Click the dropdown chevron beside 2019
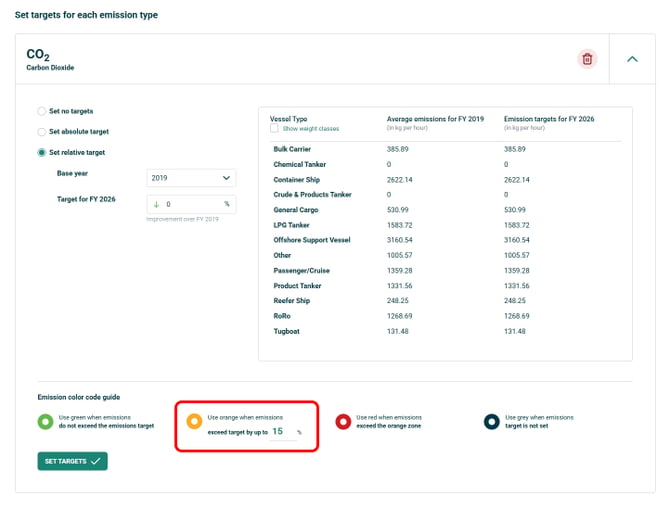670x508 pixels. click(x=226, y=178)
